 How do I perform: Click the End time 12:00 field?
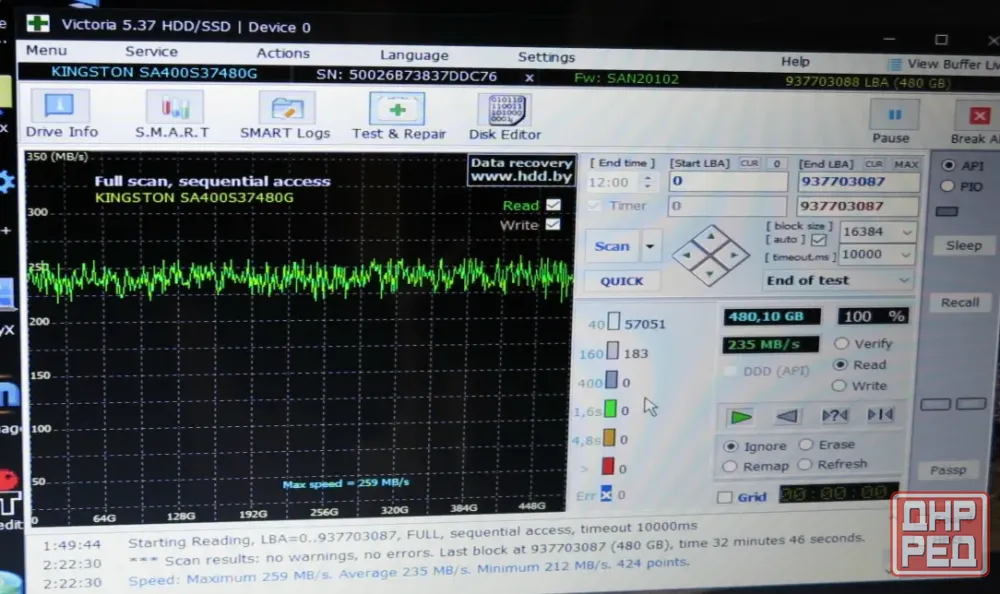point(614,182)
